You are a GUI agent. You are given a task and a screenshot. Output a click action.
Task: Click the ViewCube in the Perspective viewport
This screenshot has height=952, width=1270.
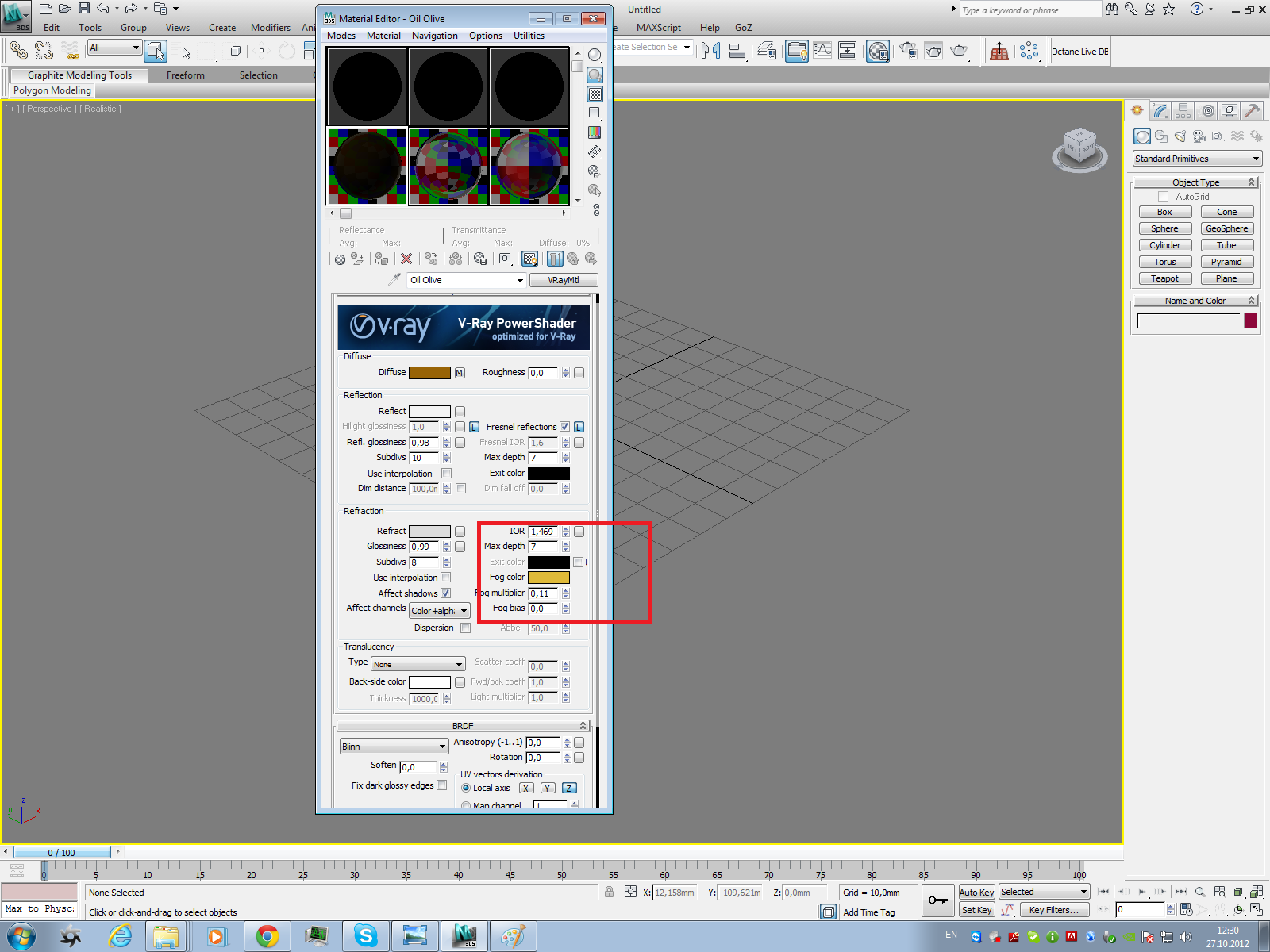1079,148
